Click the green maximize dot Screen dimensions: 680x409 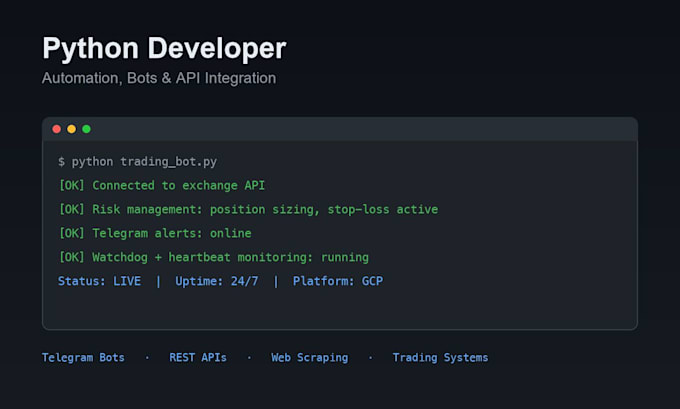(86, 129)
